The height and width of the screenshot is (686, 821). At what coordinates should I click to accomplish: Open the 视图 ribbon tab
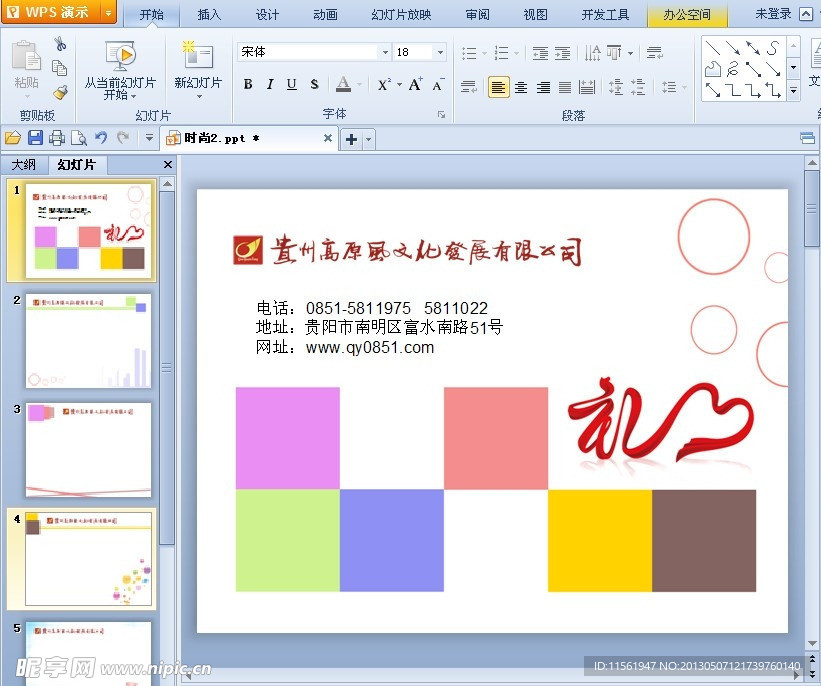536,14
